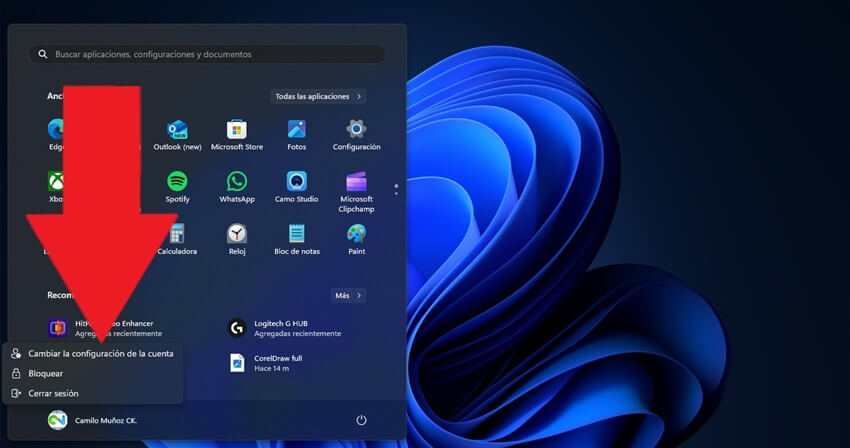
Task: Focus the Buscar aplicaciones search field
Action: point(207,54)
